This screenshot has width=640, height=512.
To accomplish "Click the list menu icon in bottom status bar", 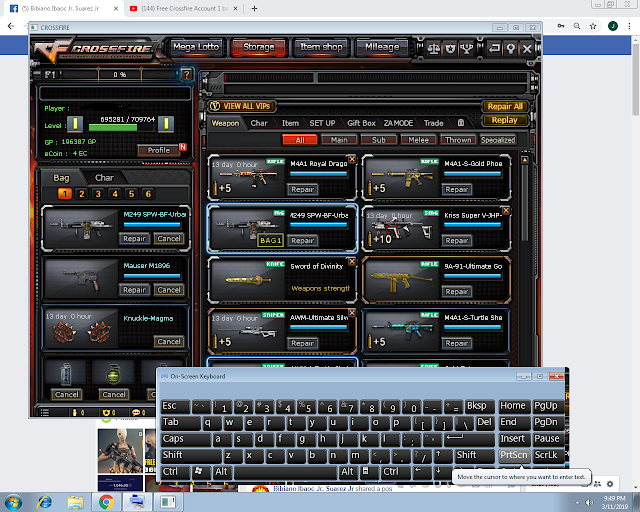I will (44, 412).
